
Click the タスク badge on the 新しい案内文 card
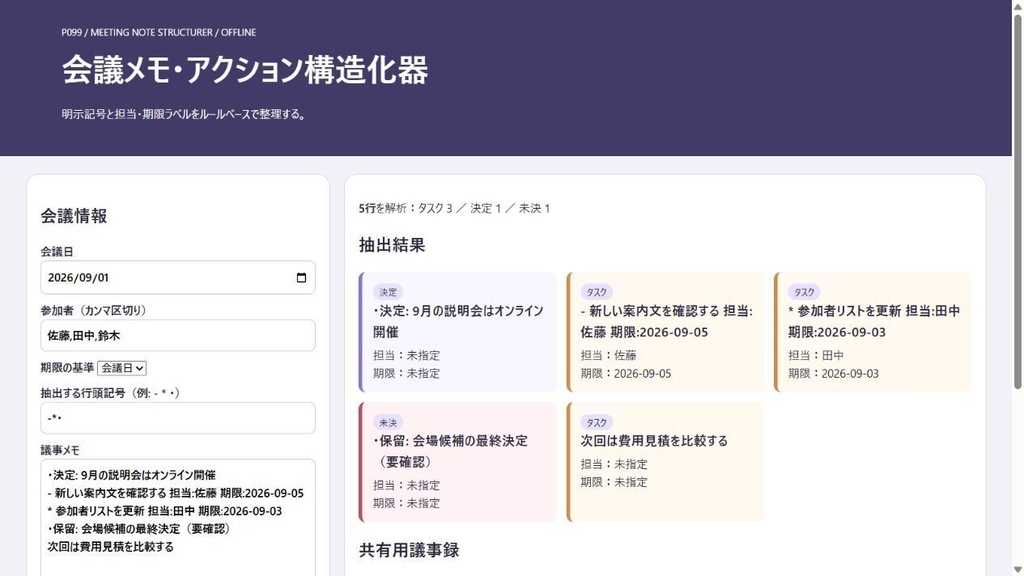(x=596, y=292)
